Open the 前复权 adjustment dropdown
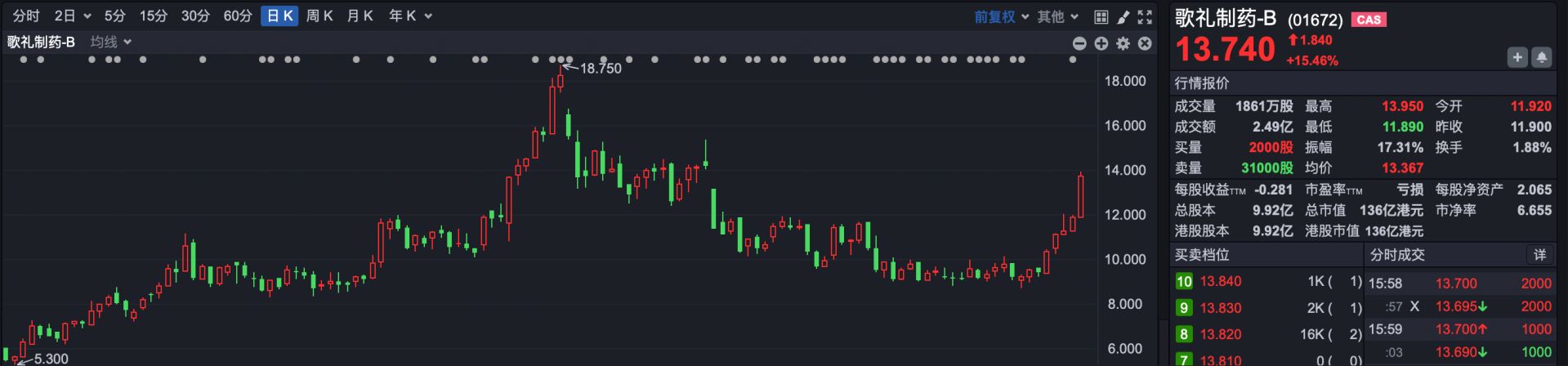Screen dimensions: 1568x366 (1000, 16)
